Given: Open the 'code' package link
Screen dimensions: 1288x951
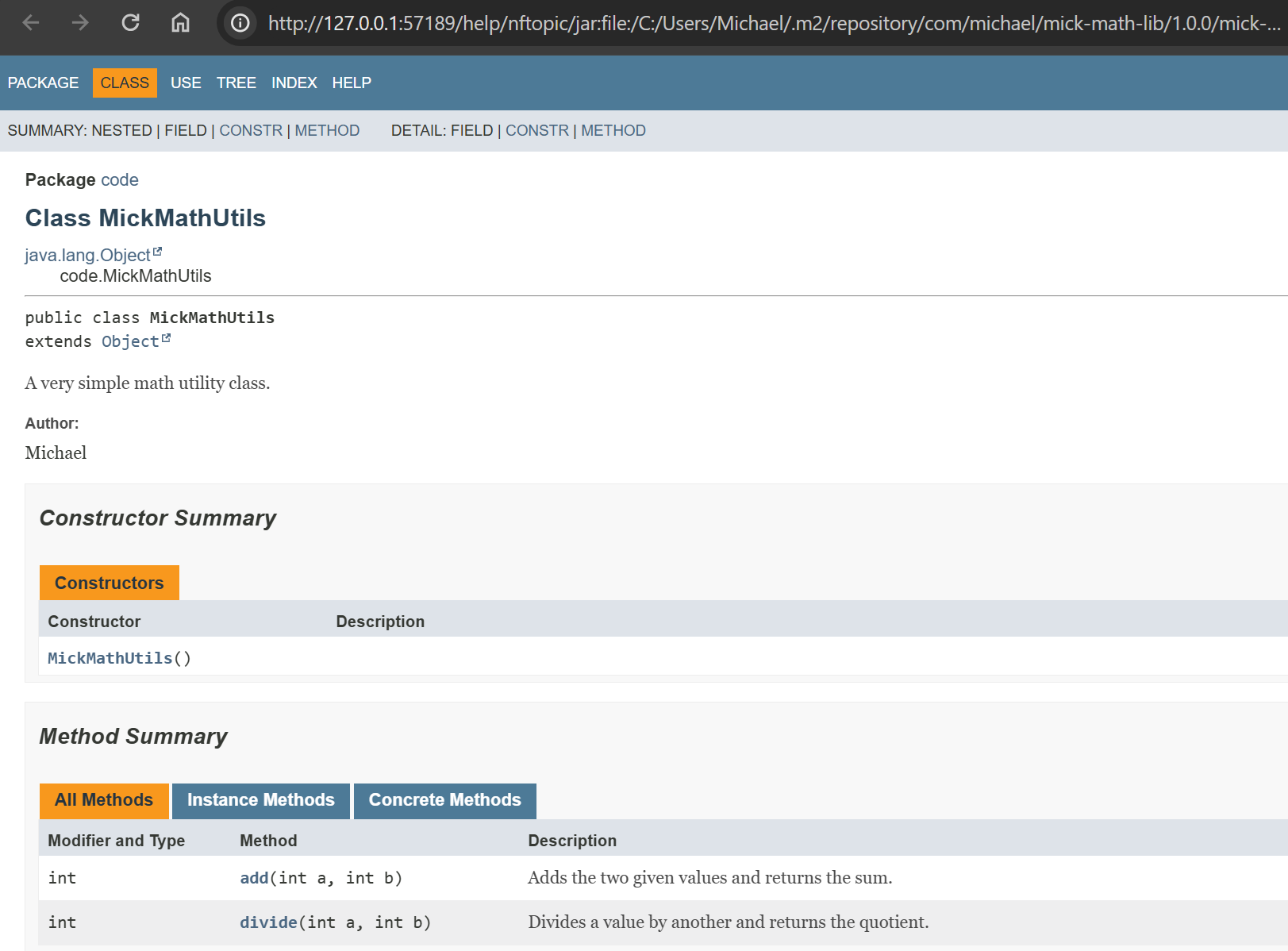Looking at the screenshot, I should tap(120, 180).
